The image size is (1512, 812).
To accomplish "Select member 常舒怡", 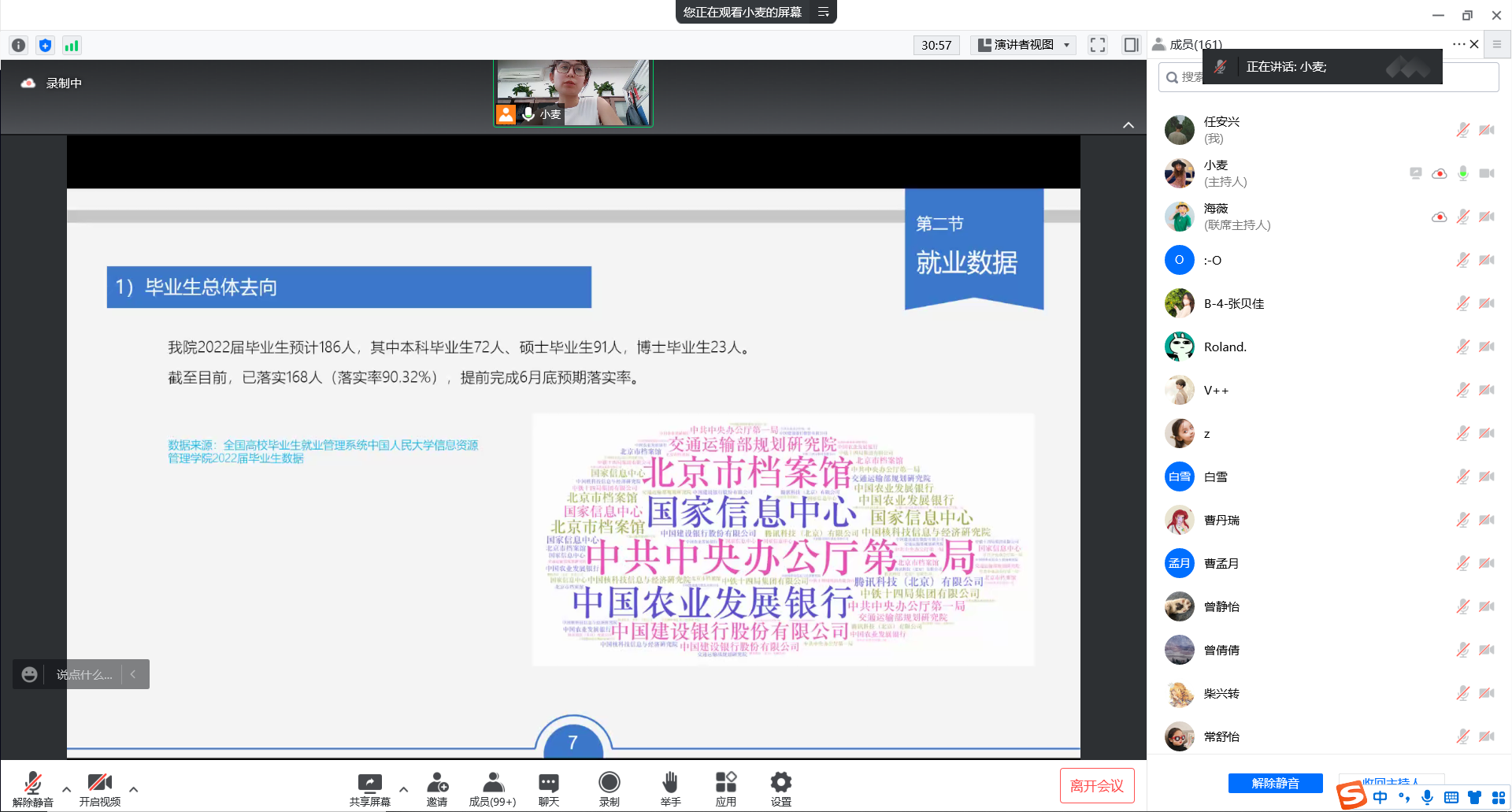I will coord(1329,736).
